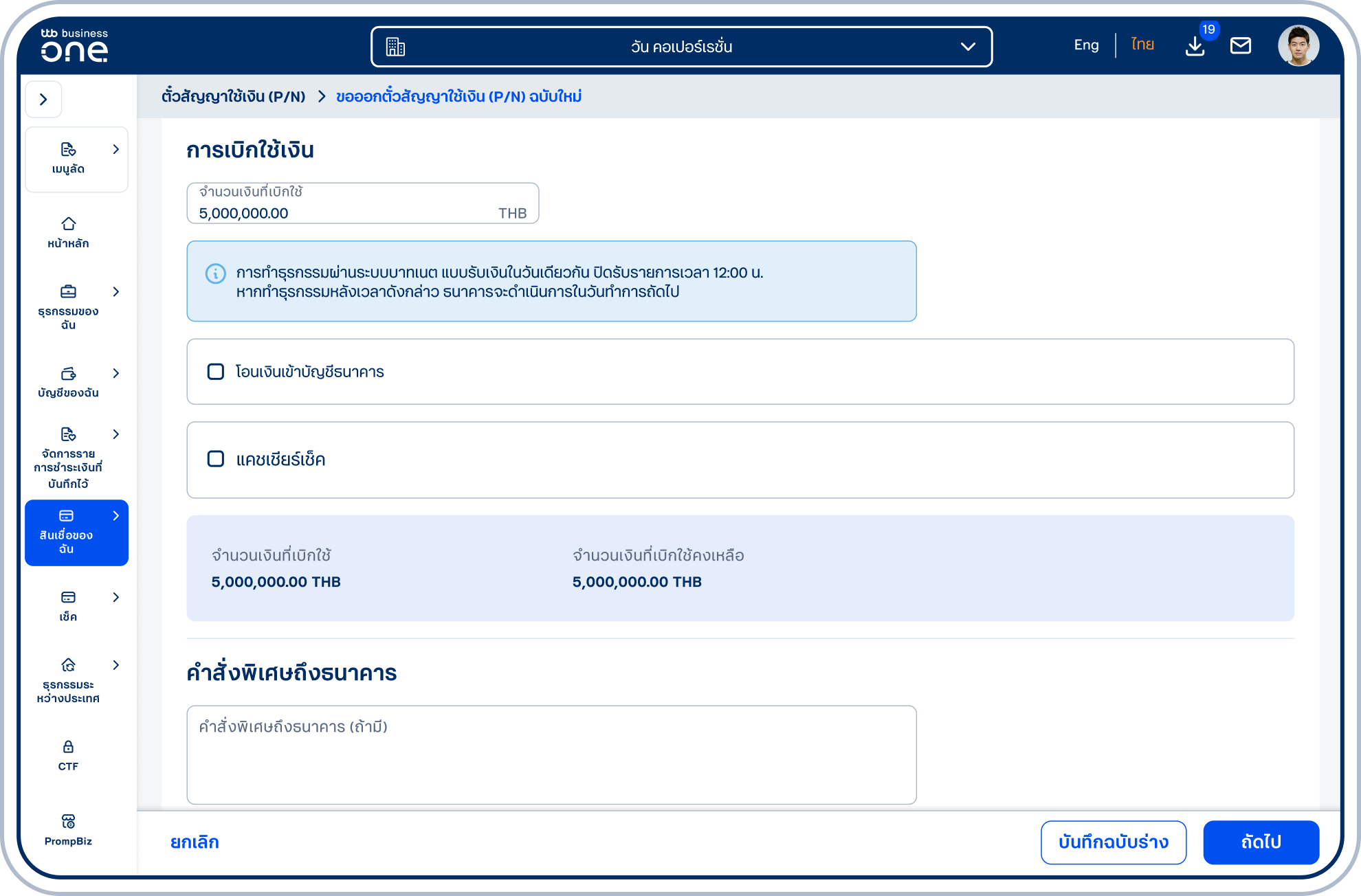Click the คำสั่งพิเศษถึงธนาคาร text field
This screenshot has width=1361, height=896.
(x=551, y=754)
